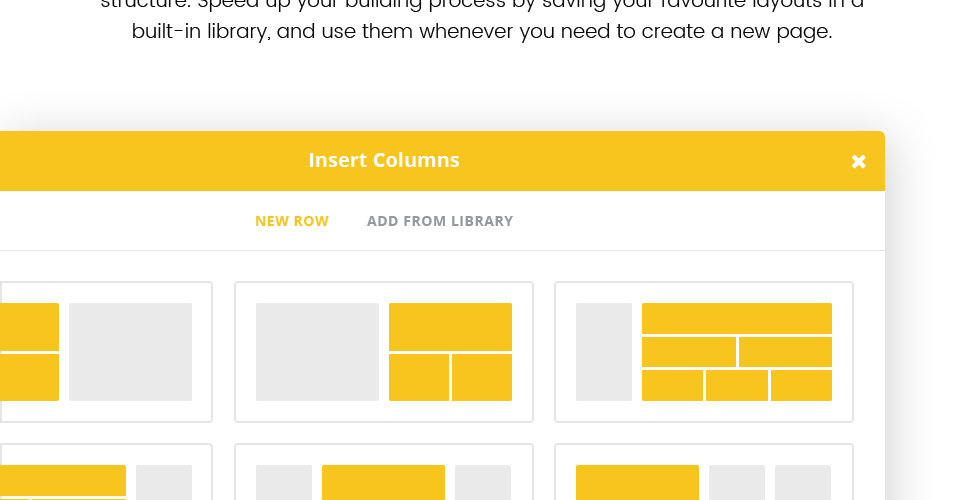Choose layout with yellow left and two gray columns
This screenshot has height=500, width=965.
[x=704, y=472]
